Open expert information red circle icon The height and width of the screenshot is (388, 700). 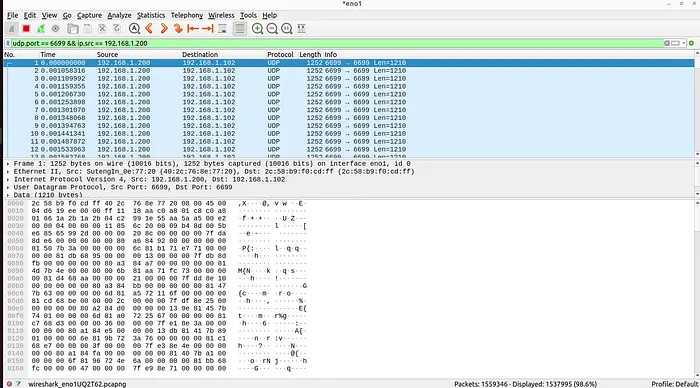tap(9, 384)
